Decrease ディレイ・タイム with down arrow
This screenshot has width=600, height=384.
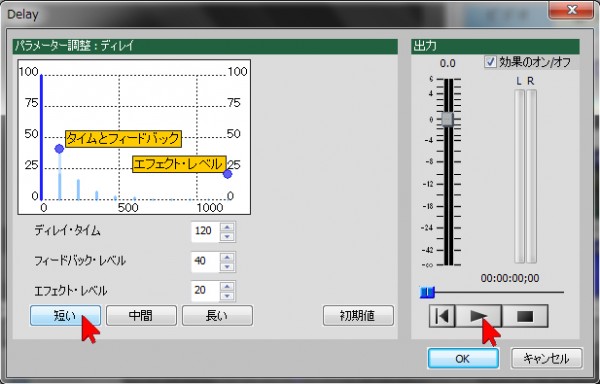tap(227, 236)
